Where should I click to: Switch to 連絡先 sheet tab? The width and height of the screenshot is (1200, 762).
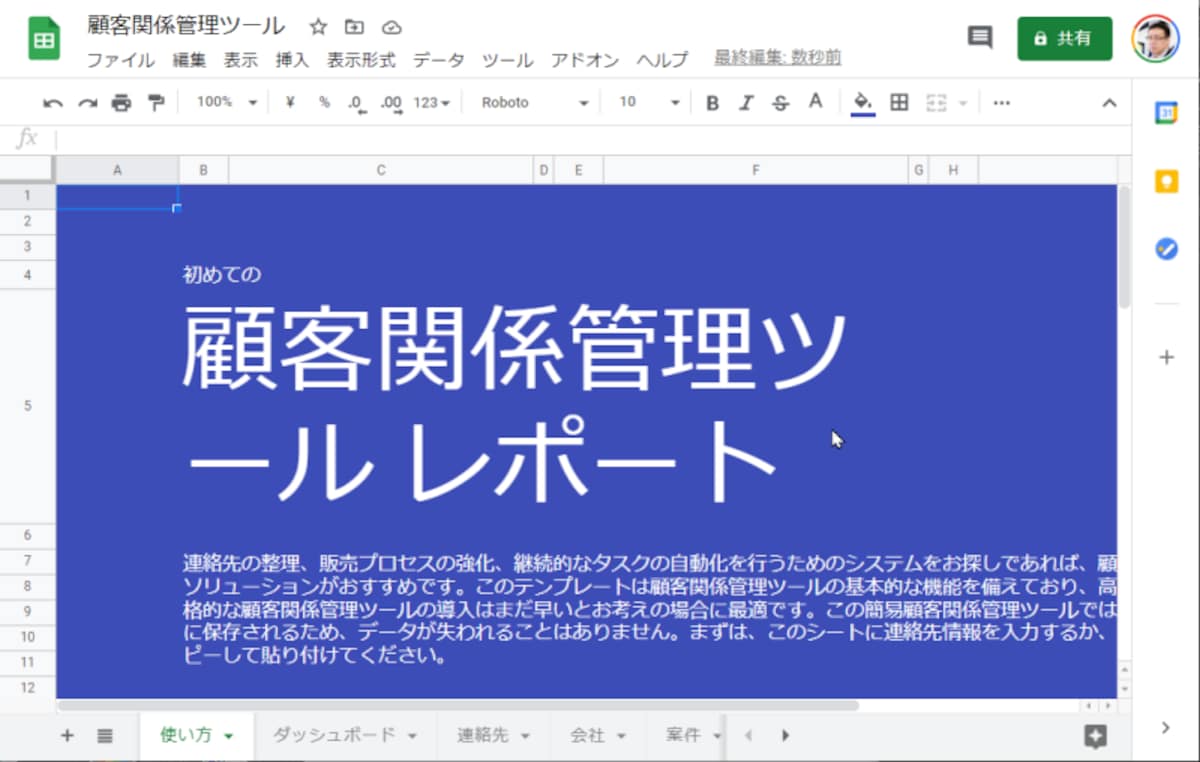(483, 735)
